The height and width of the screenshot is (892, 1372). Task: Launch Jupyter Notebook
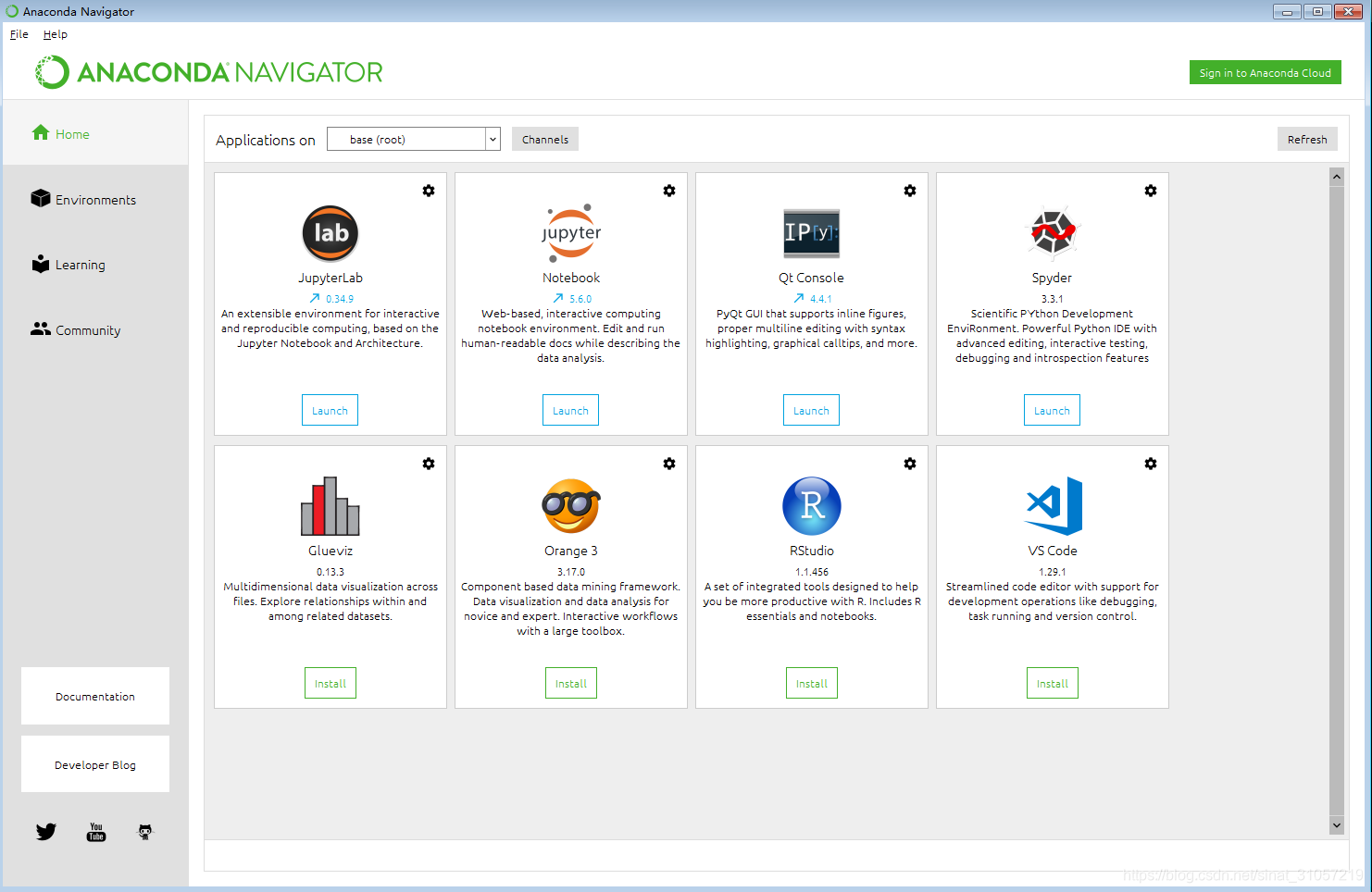pyautogui.click(x=570, y=410)
